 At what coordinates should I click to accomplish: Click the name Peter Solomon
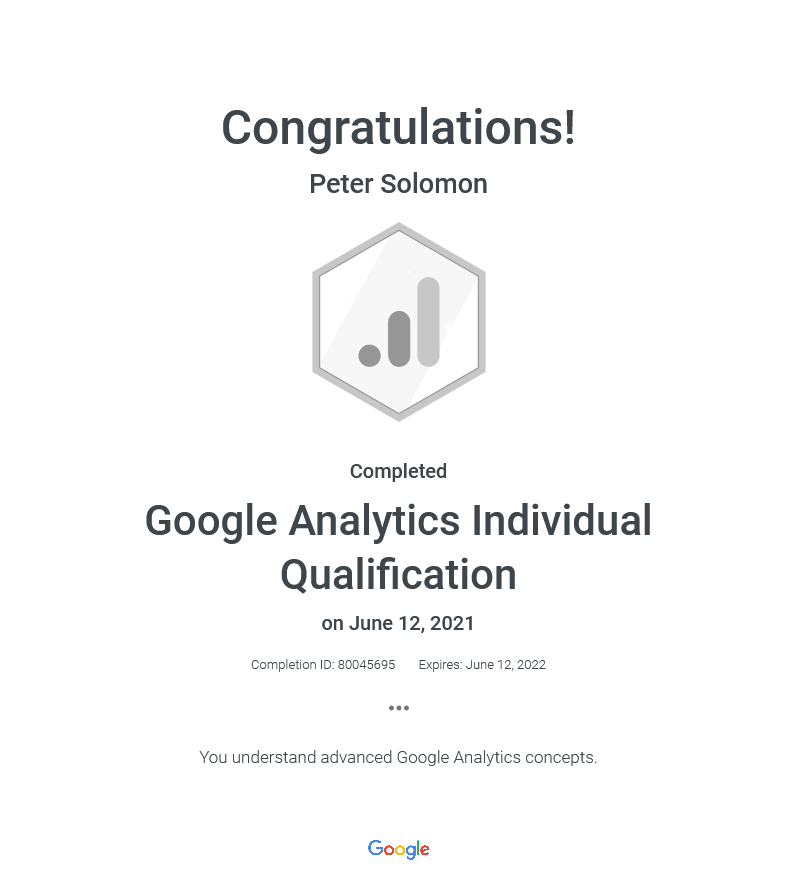pos(398,184)
